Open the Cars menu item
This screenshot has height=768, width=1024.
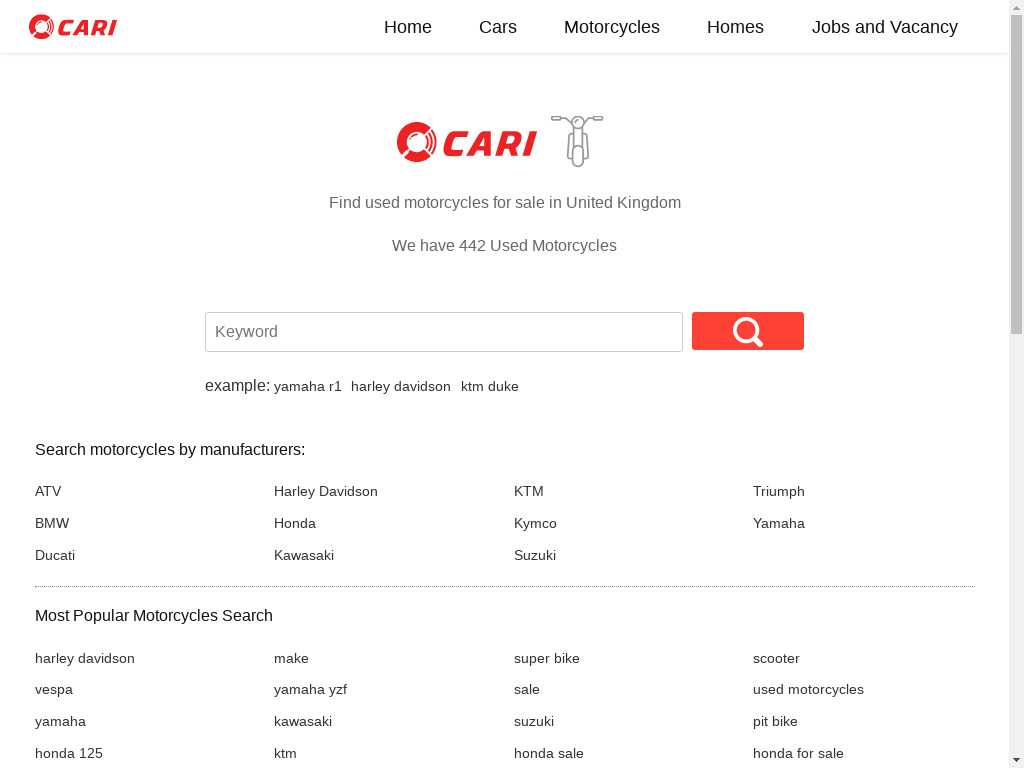[497, 27]
